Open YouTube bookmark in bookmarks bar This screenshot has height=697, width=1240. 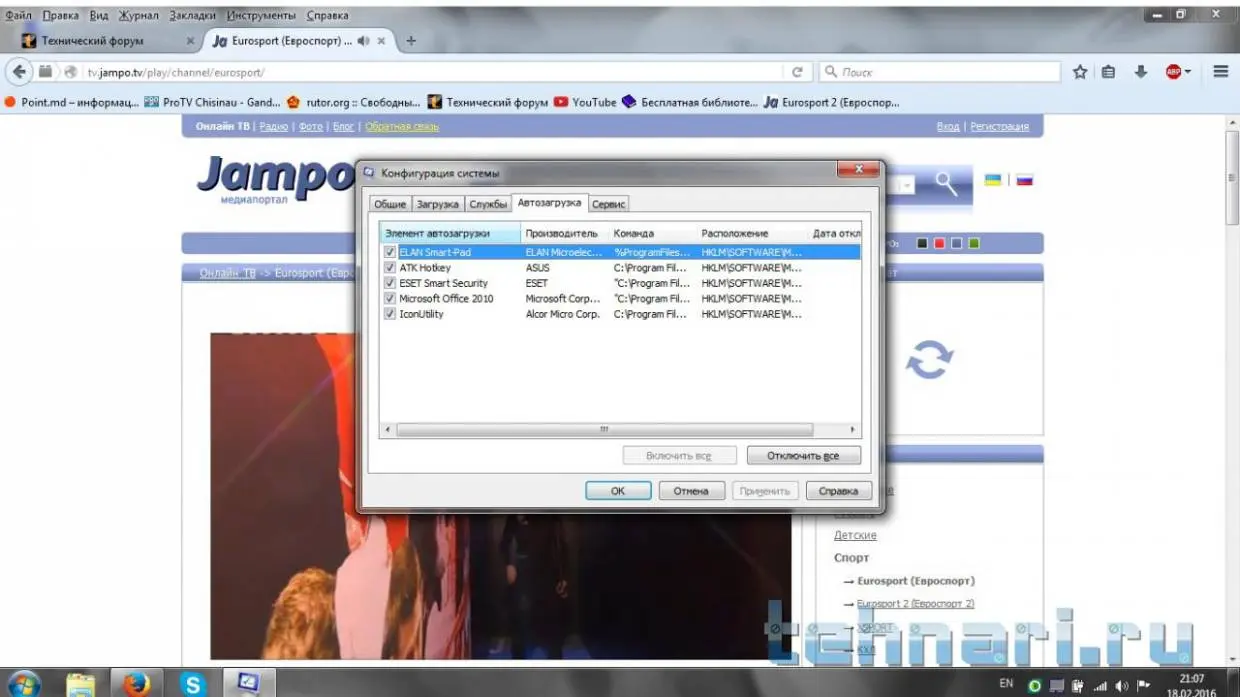pos(586,102)
